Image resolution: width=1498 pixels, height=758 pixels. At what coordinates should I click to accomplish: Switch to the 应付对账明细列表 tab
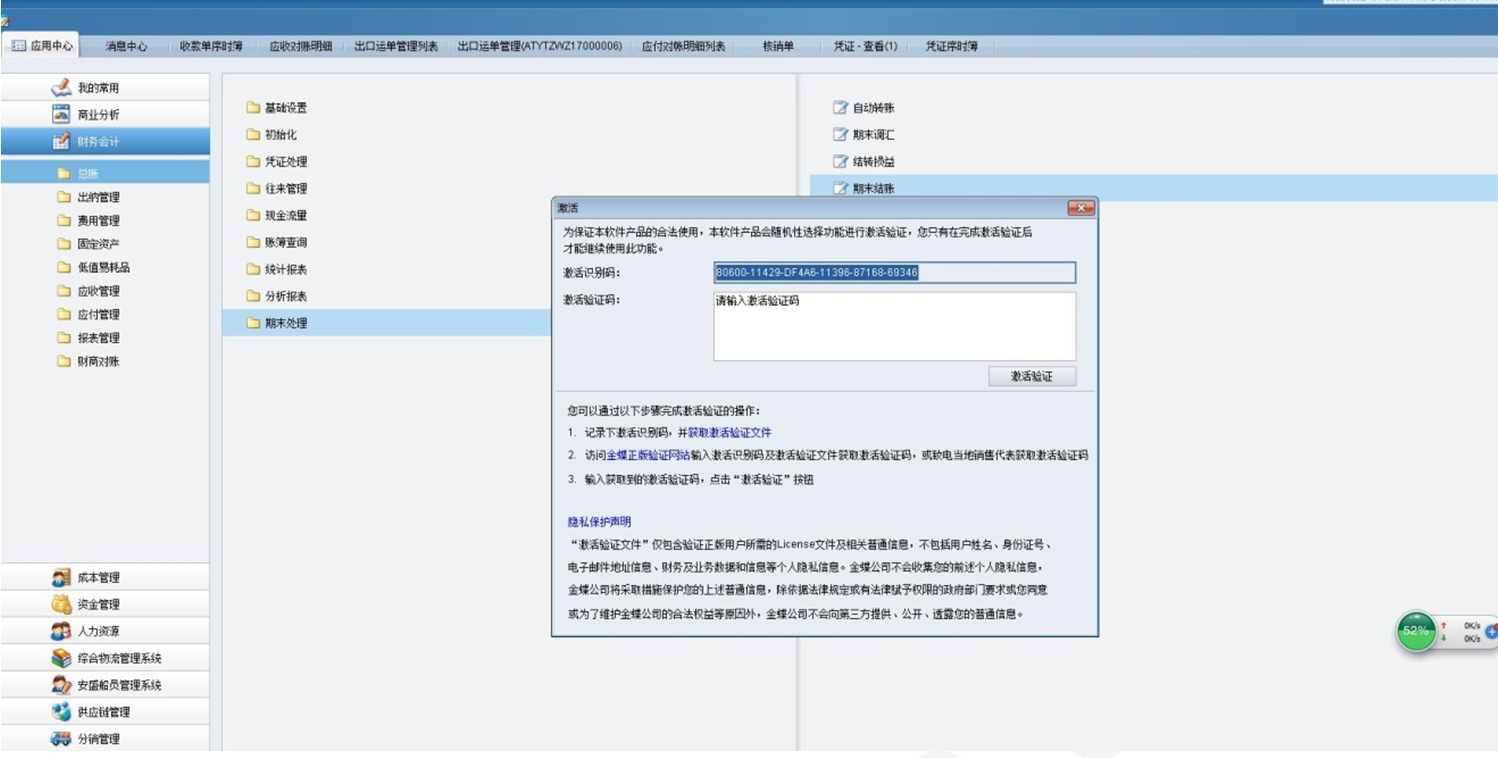coord(684,46)
